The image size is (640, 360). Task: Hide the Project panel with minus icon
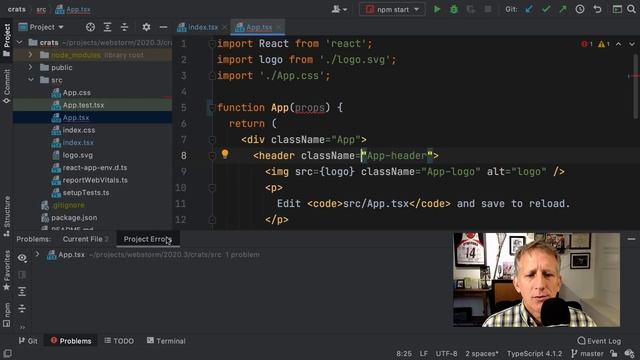click(x=163, y=27)
